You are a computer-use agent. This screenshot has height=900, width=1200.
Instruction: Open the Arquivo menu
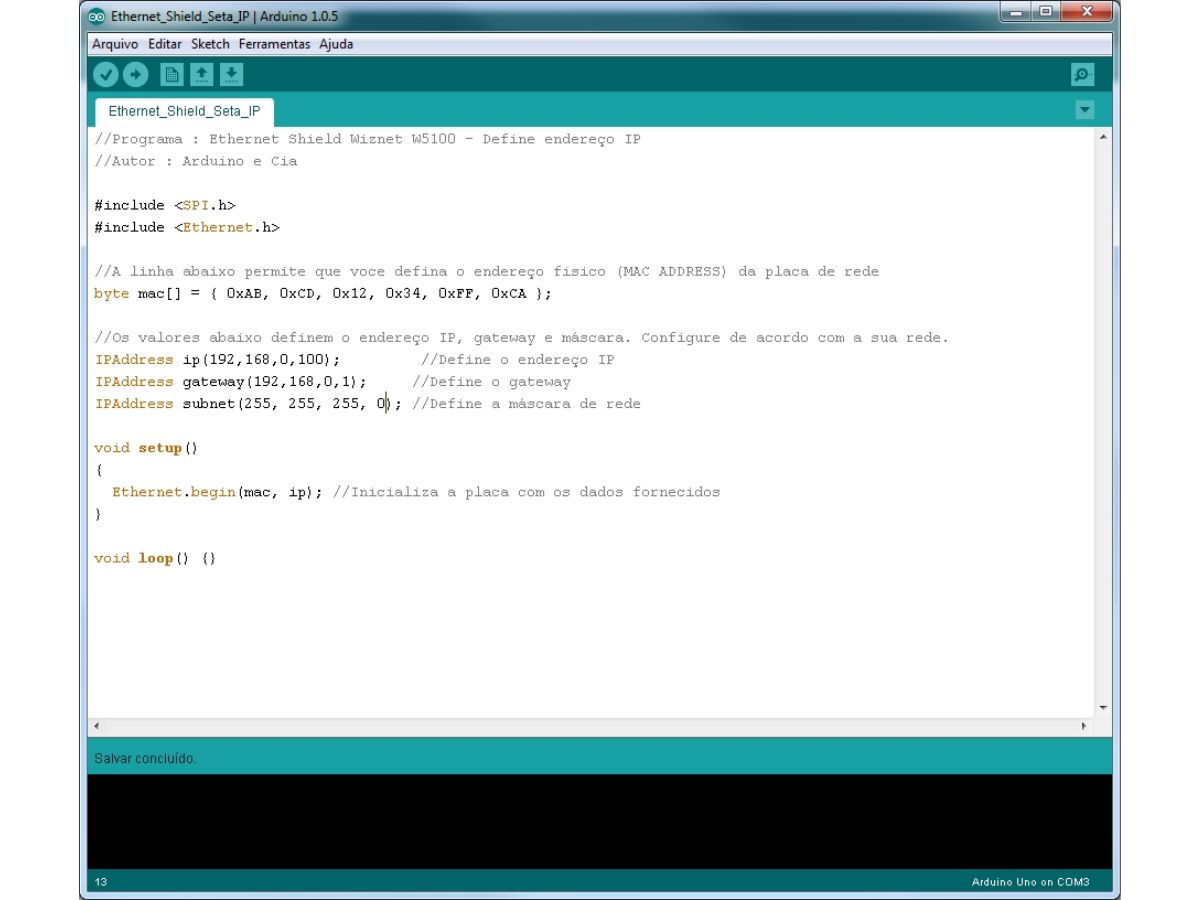click(115, 44)
